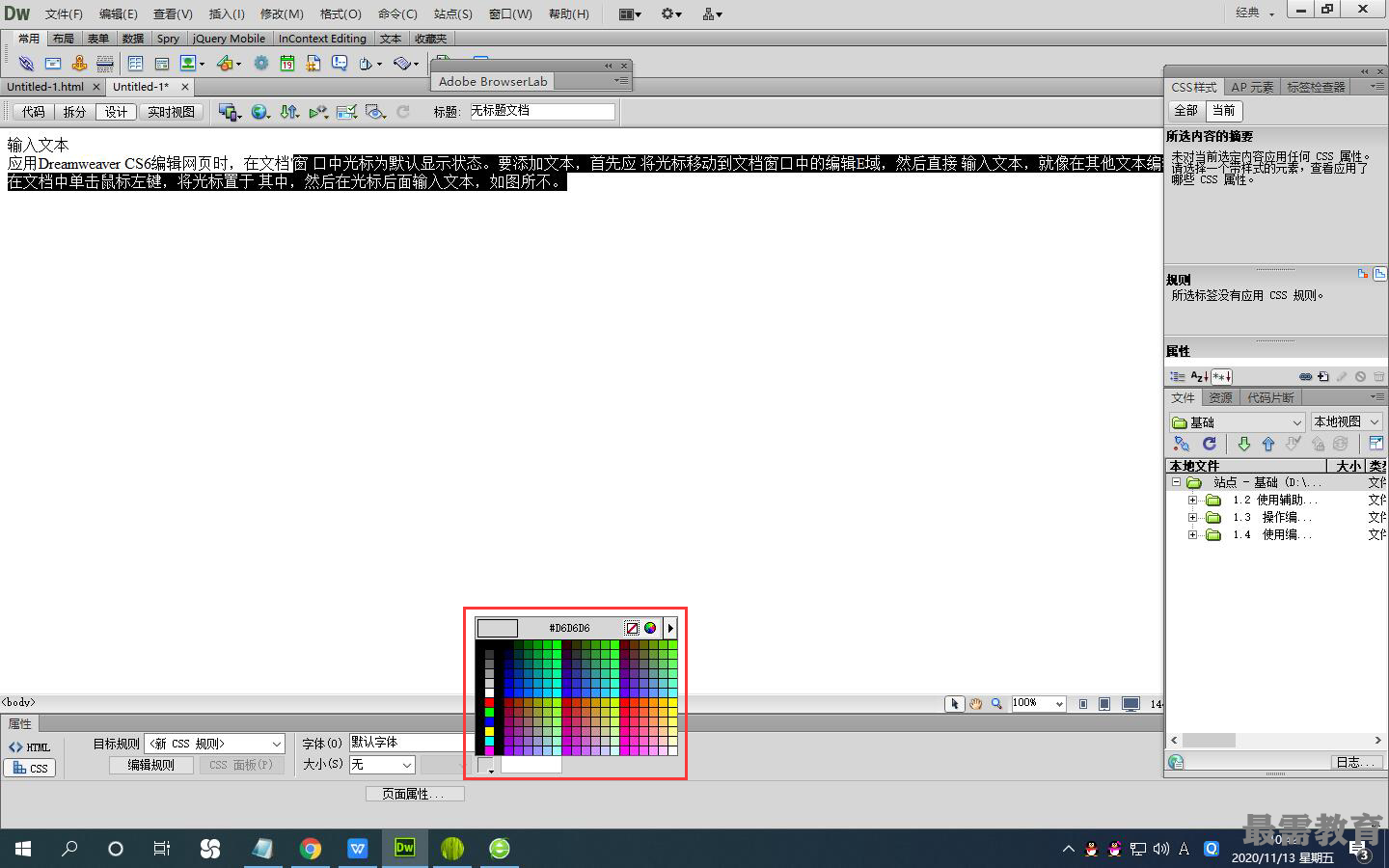Open target rule <新 CSS 规则> dropdown
This screenshot has width=1389, height=868.
coord(215,744)
